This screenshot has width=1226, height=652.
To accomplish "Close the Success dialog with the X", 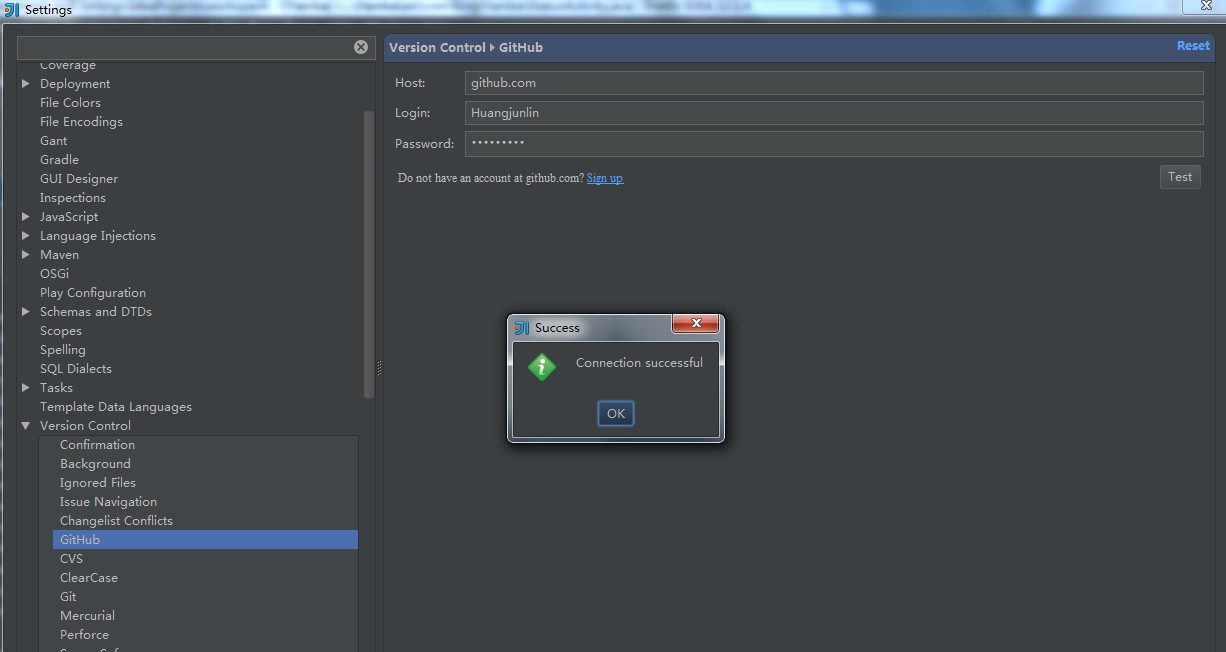I will (x=696, y=323).
